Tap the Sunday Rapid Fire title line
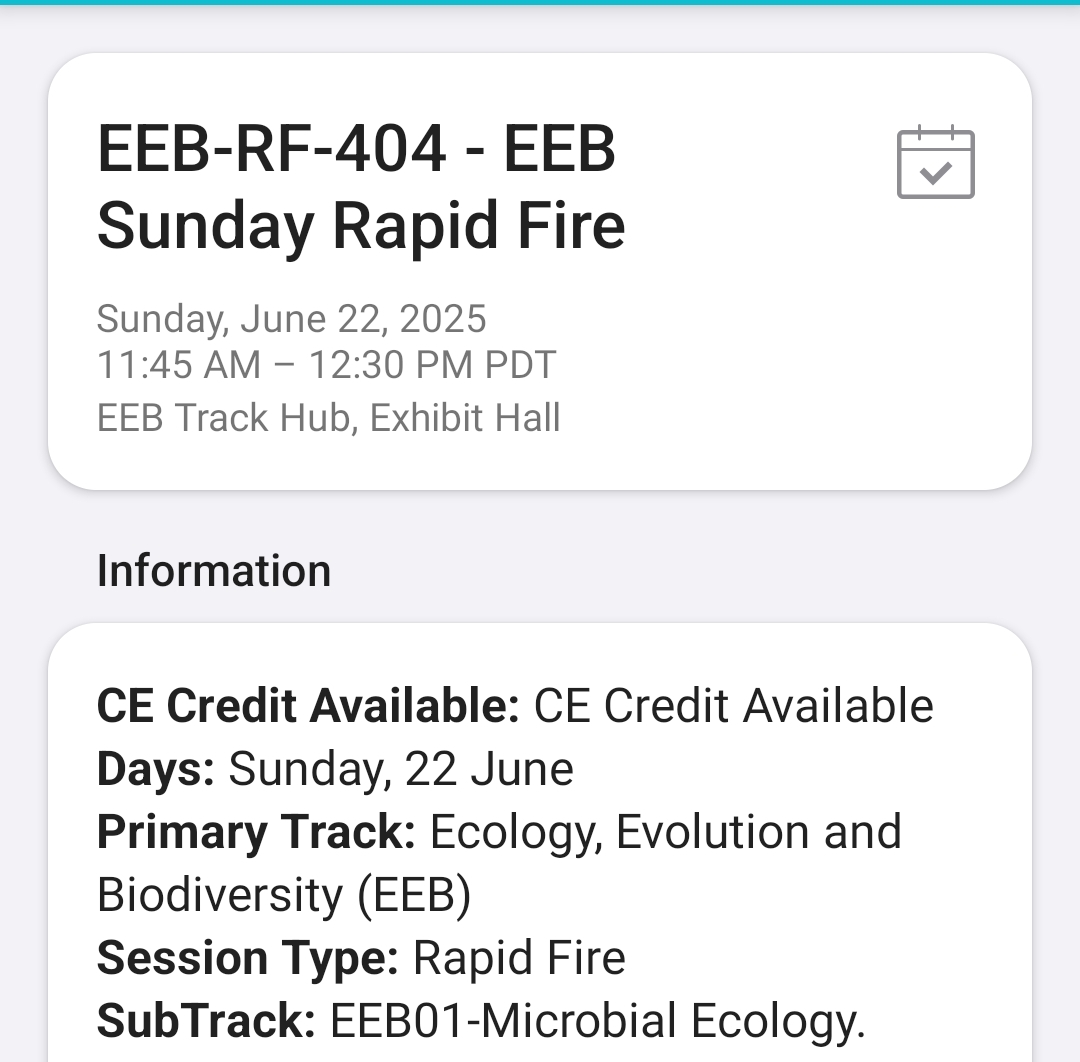 (361, 226)
